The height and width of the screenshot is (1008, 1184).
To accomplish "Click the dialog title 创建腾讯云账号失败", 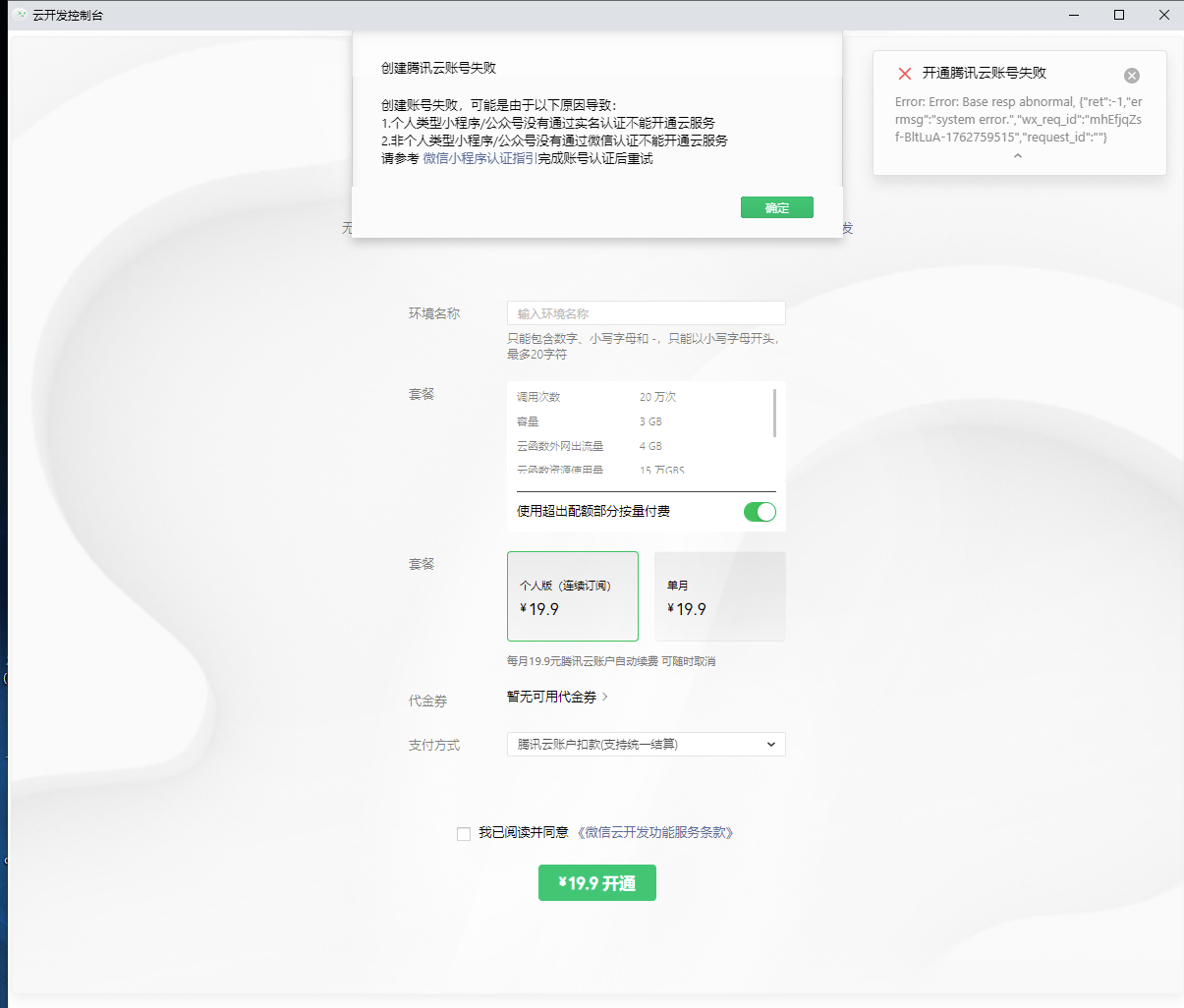I will [x=438, y=68].
